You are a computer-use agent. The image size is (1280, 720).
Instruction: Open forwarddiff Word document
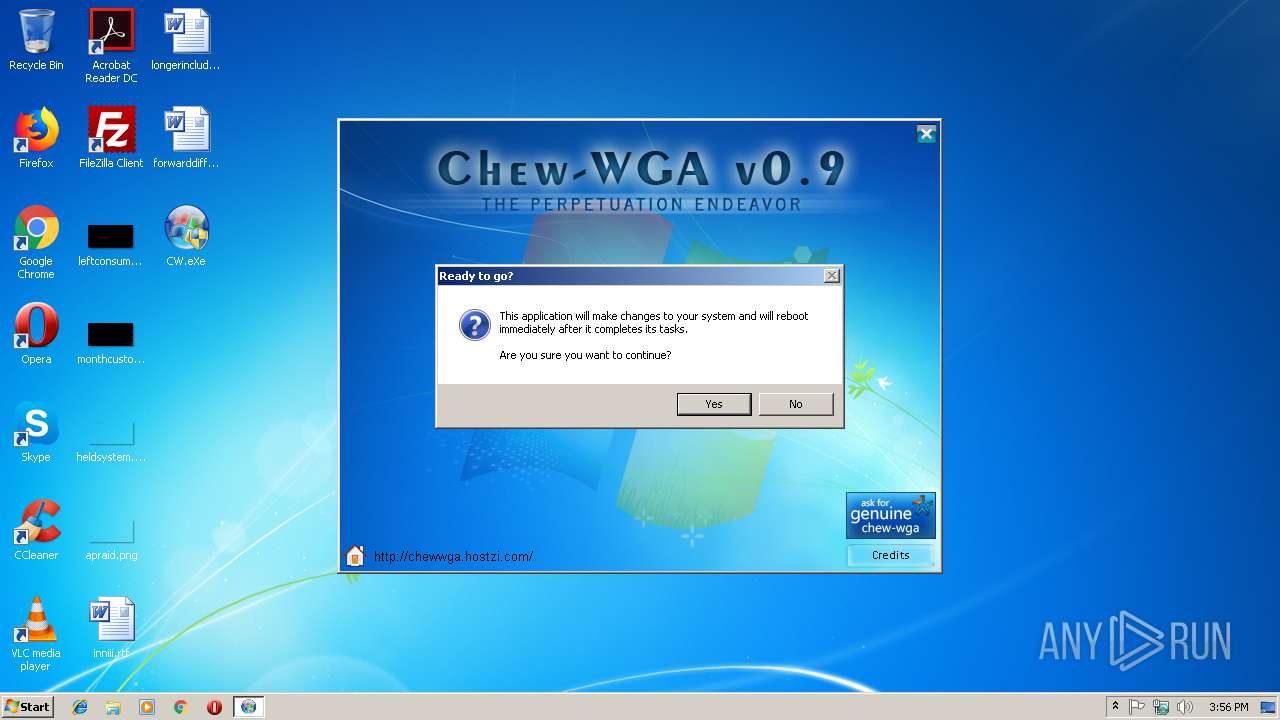[x=186, y=138]
